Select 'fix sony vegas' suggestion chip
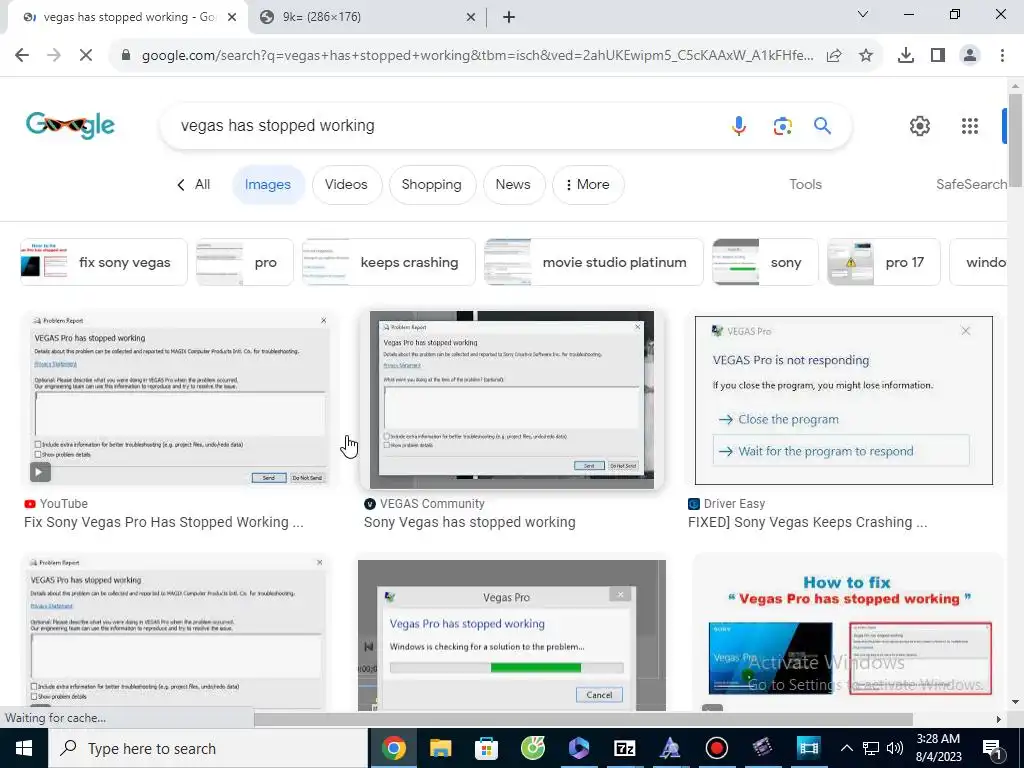Image resolution: width=1024 pixels, height=768 pixels. pyautogui.click(x=104, y=262)
